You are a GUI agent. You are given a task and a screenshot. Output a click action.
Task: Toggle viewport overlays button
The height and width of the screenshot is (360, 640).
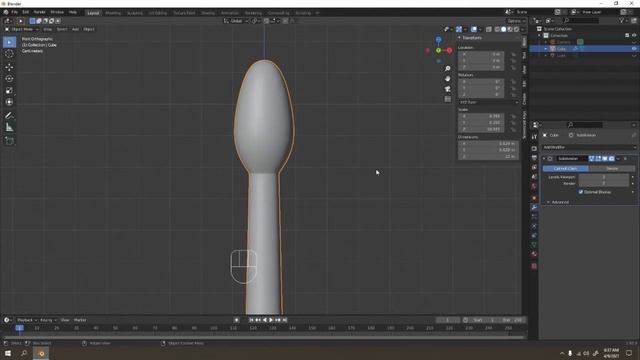coord(474,29)
